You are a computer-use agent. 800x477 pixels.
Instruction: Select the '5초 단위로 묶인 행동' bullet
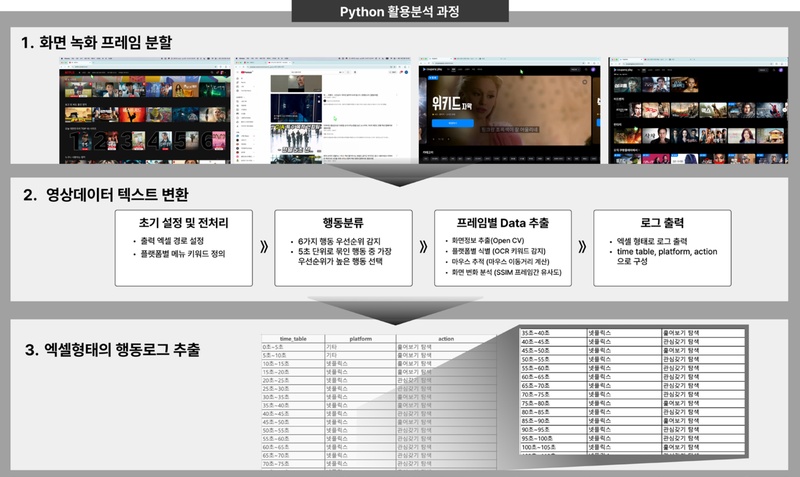coord(345,257)
